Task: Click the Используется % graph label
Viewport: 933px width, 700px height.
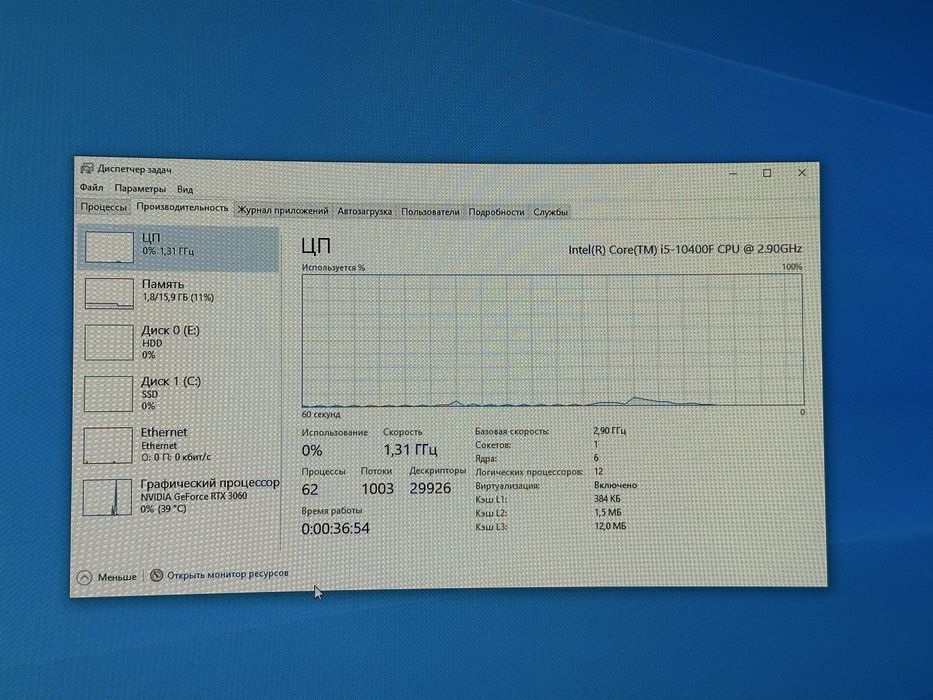Action: [x=333, y=267]
